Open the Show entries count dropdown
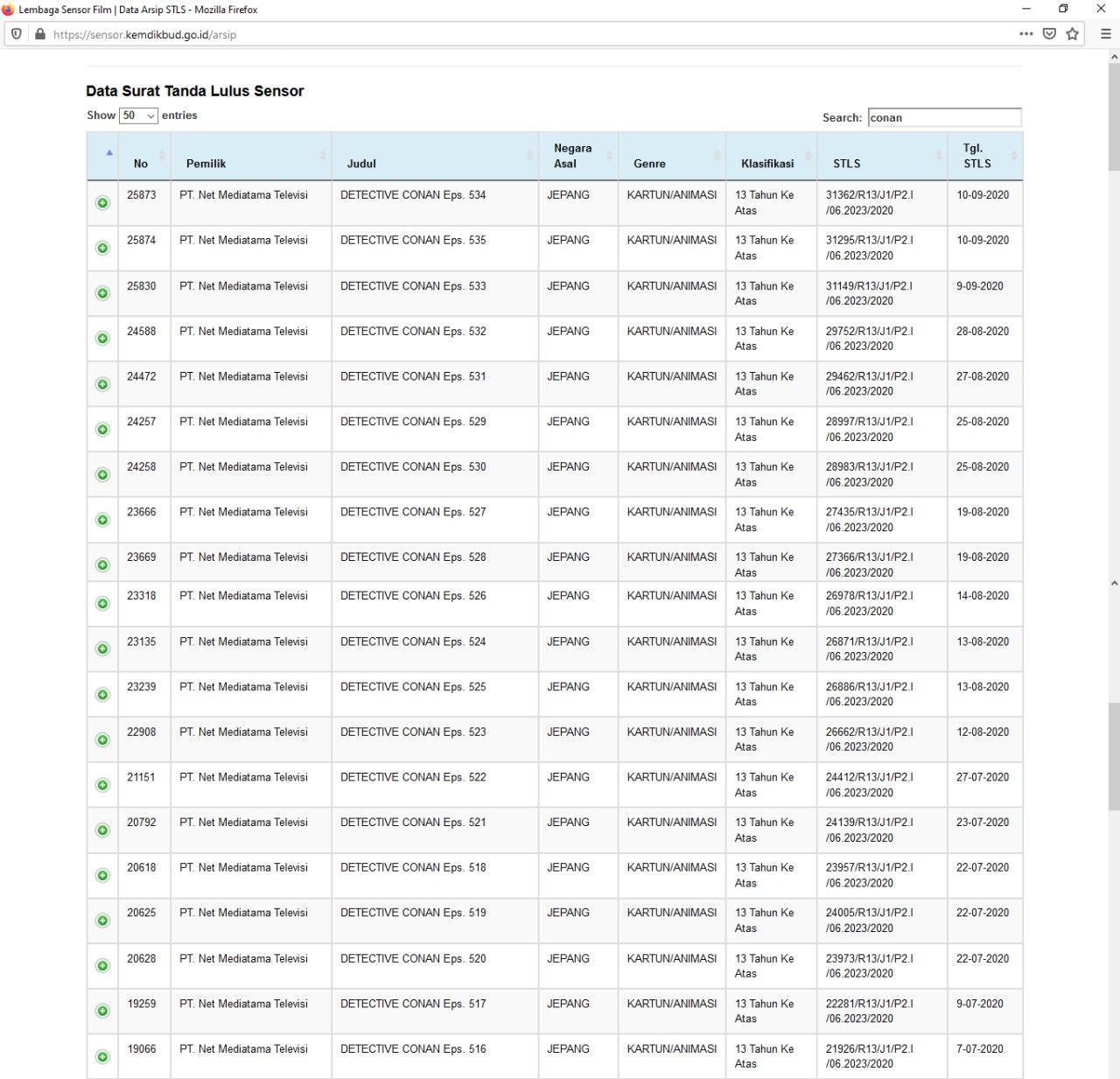Screen dimensions: 1120x1079 (x=138, y=116)
